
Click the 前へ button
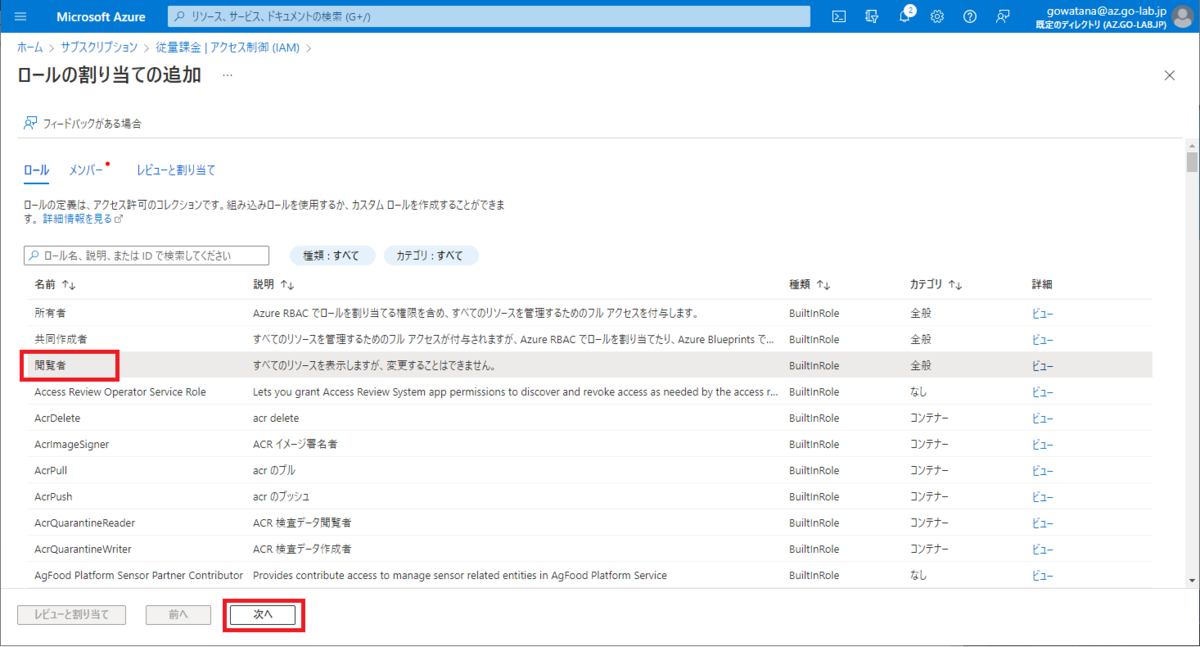tap(178, 614)
